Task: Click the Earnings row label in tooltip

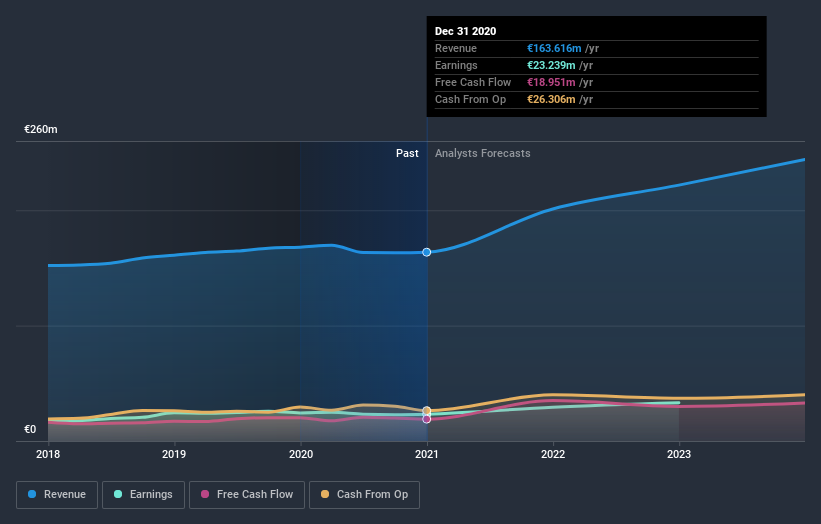Action: point(456,65)
